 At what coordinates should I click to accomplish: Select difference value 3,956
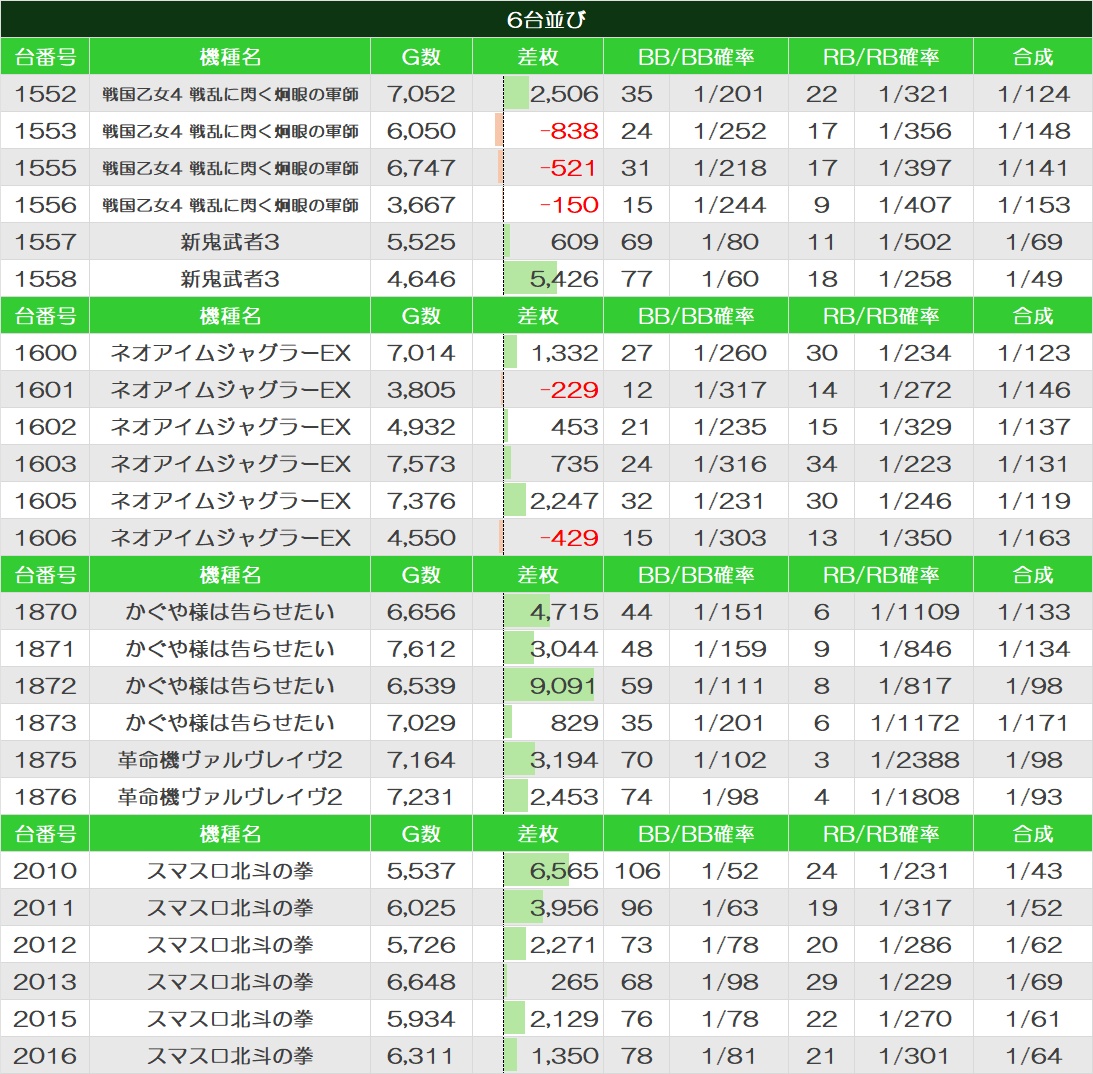[x=563, y=907]
